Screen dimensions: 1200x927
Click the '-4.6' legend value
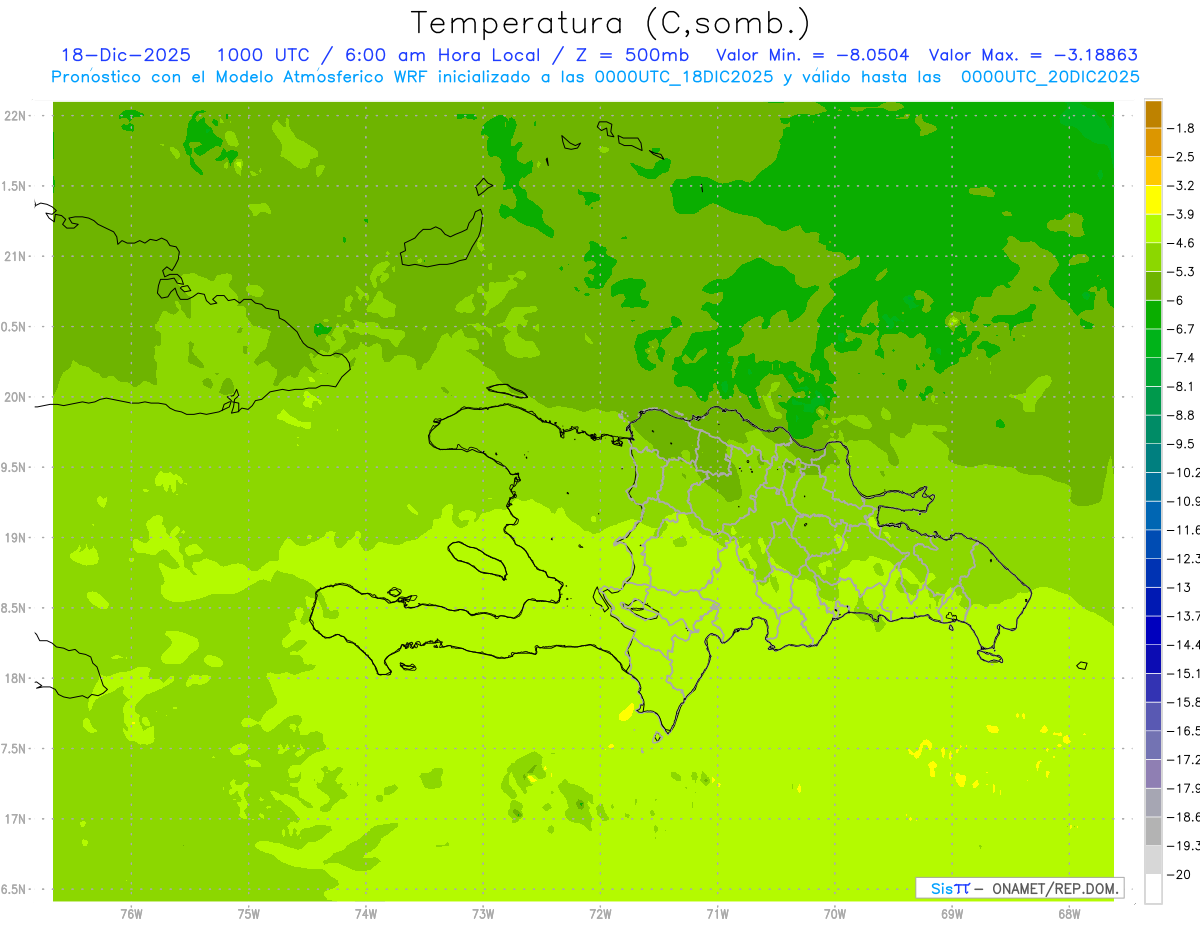pyautogui.click(x=1183, y=243)
